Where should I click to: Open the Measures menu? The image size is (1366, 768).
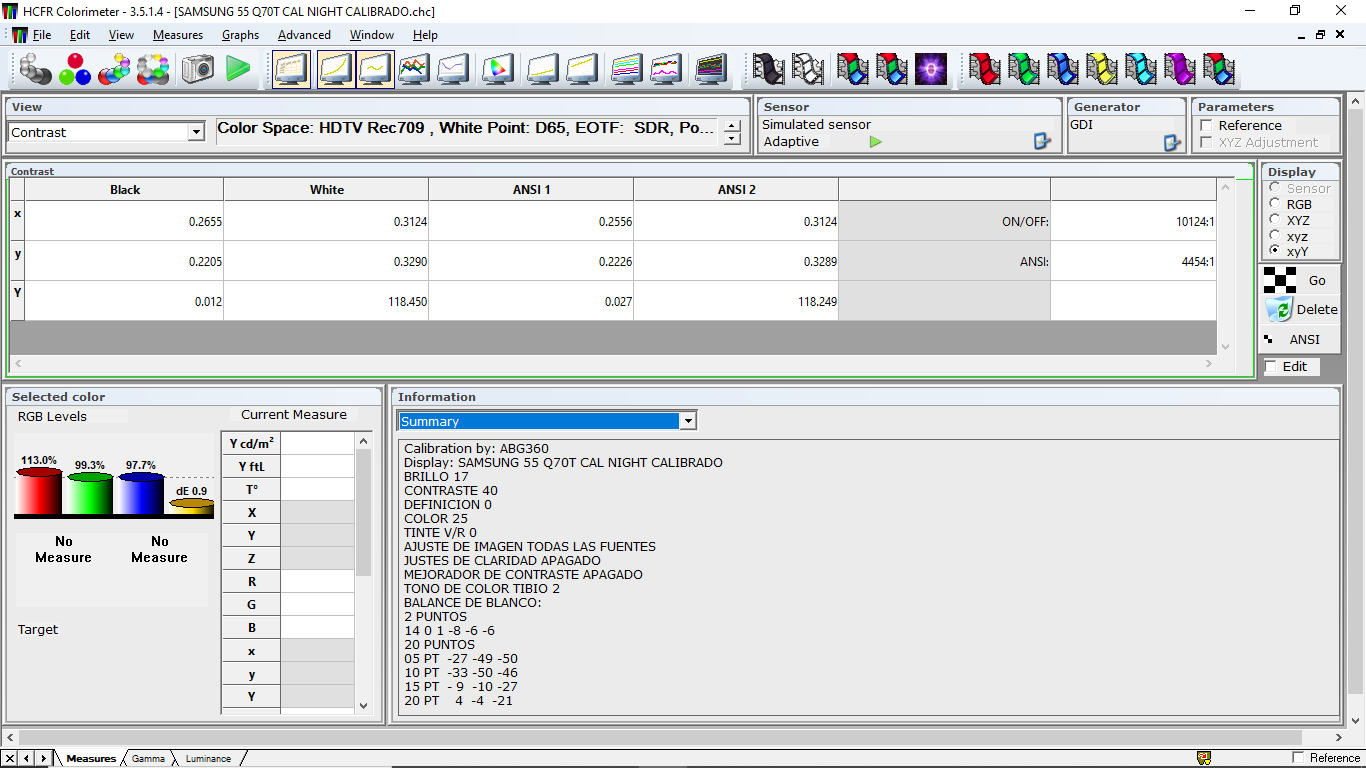click(x=178, y=35)
